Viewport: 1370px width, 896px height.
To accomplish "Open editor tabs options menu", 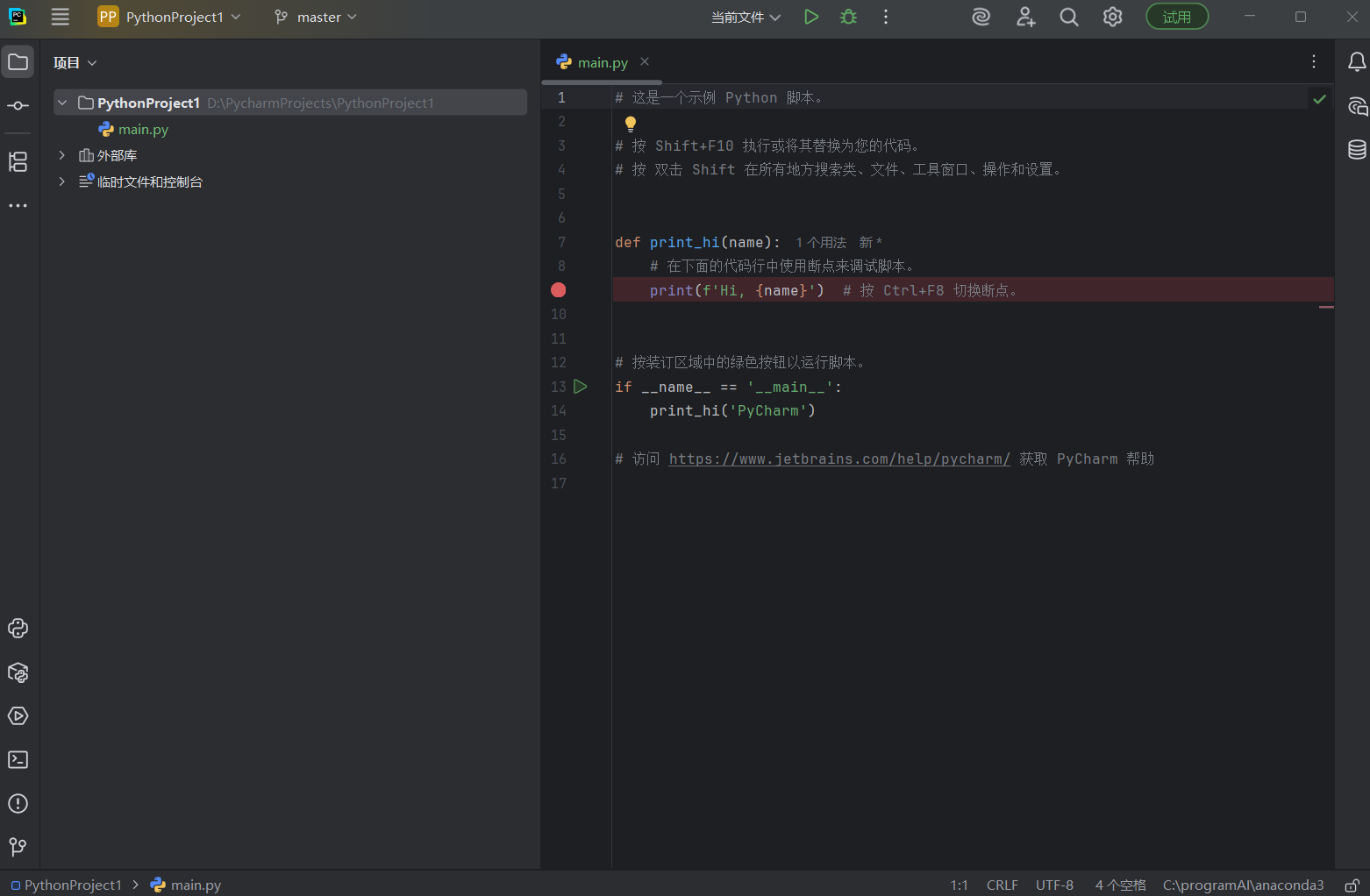I will click(1313, 61).
